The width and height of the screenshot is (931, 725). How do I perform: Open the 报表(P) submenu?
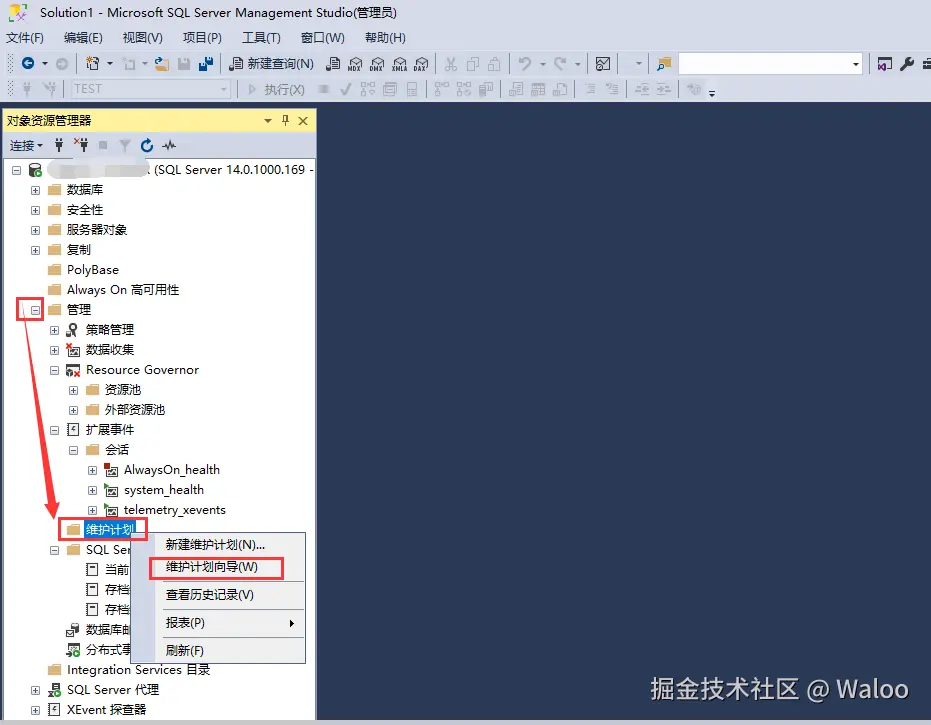coord(217,623)
